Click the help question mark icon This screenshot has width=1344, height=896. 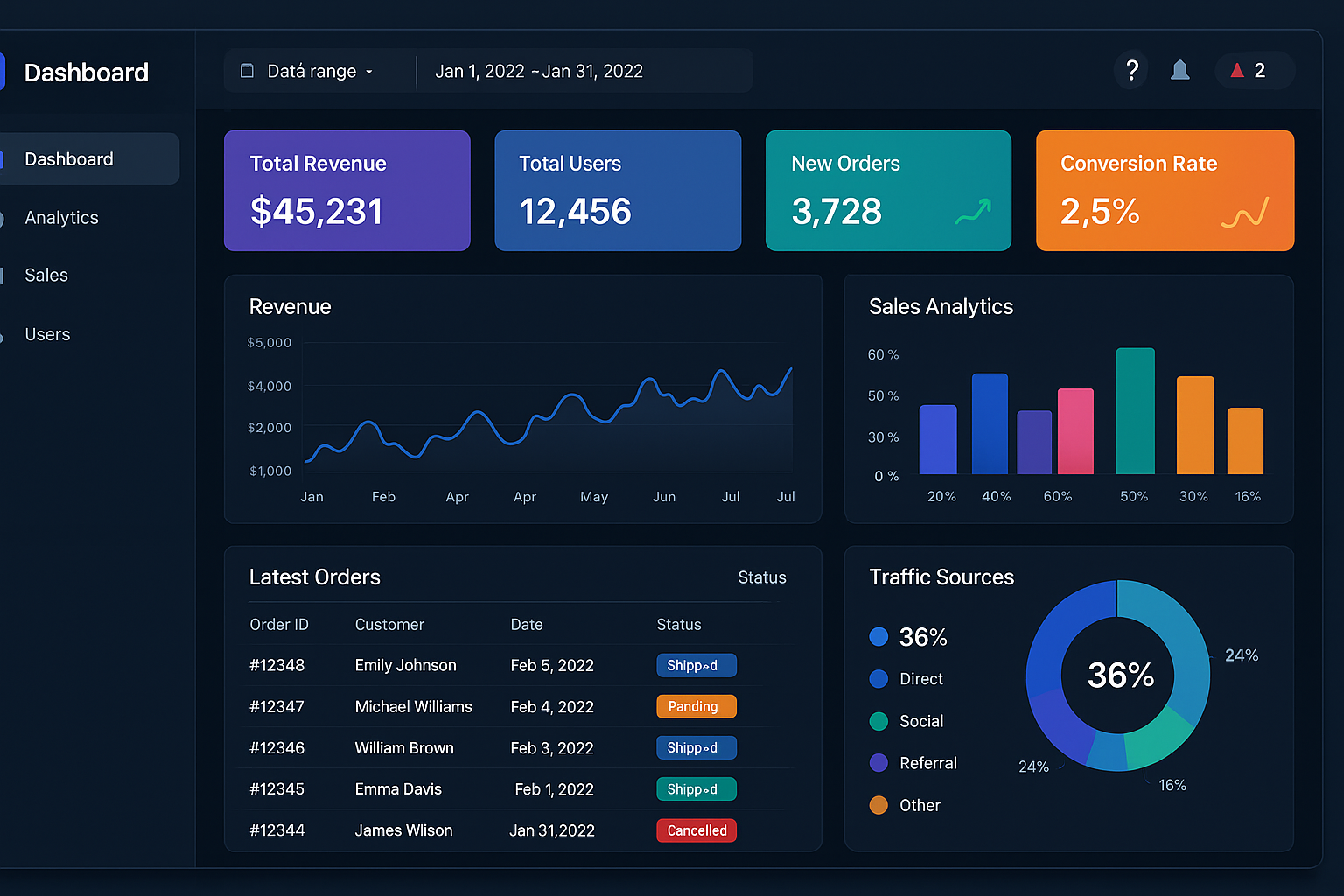[1131, 70]
